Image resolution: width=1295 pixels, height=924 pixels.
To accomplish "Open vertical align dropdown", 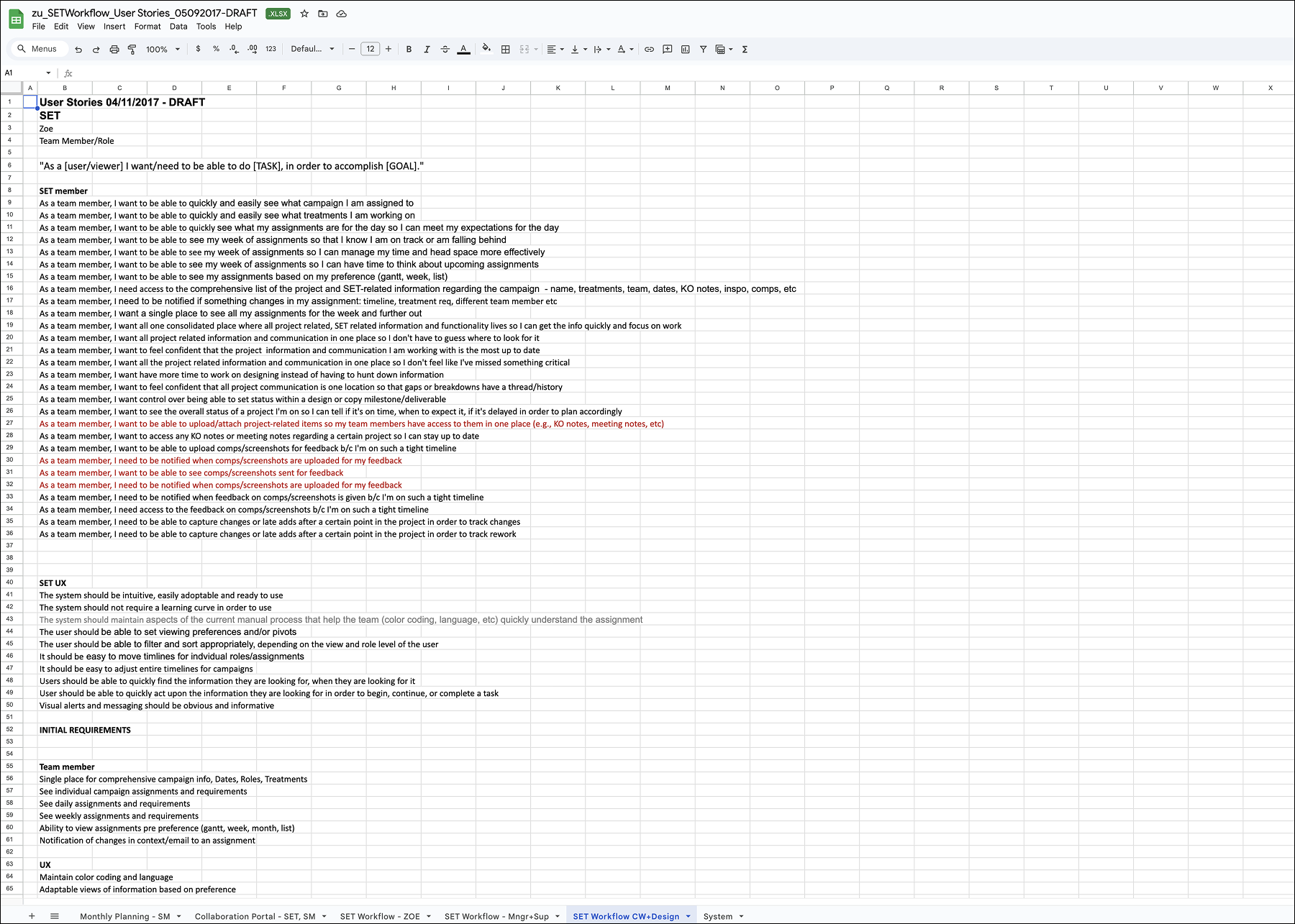I will (x=578, y=50).
